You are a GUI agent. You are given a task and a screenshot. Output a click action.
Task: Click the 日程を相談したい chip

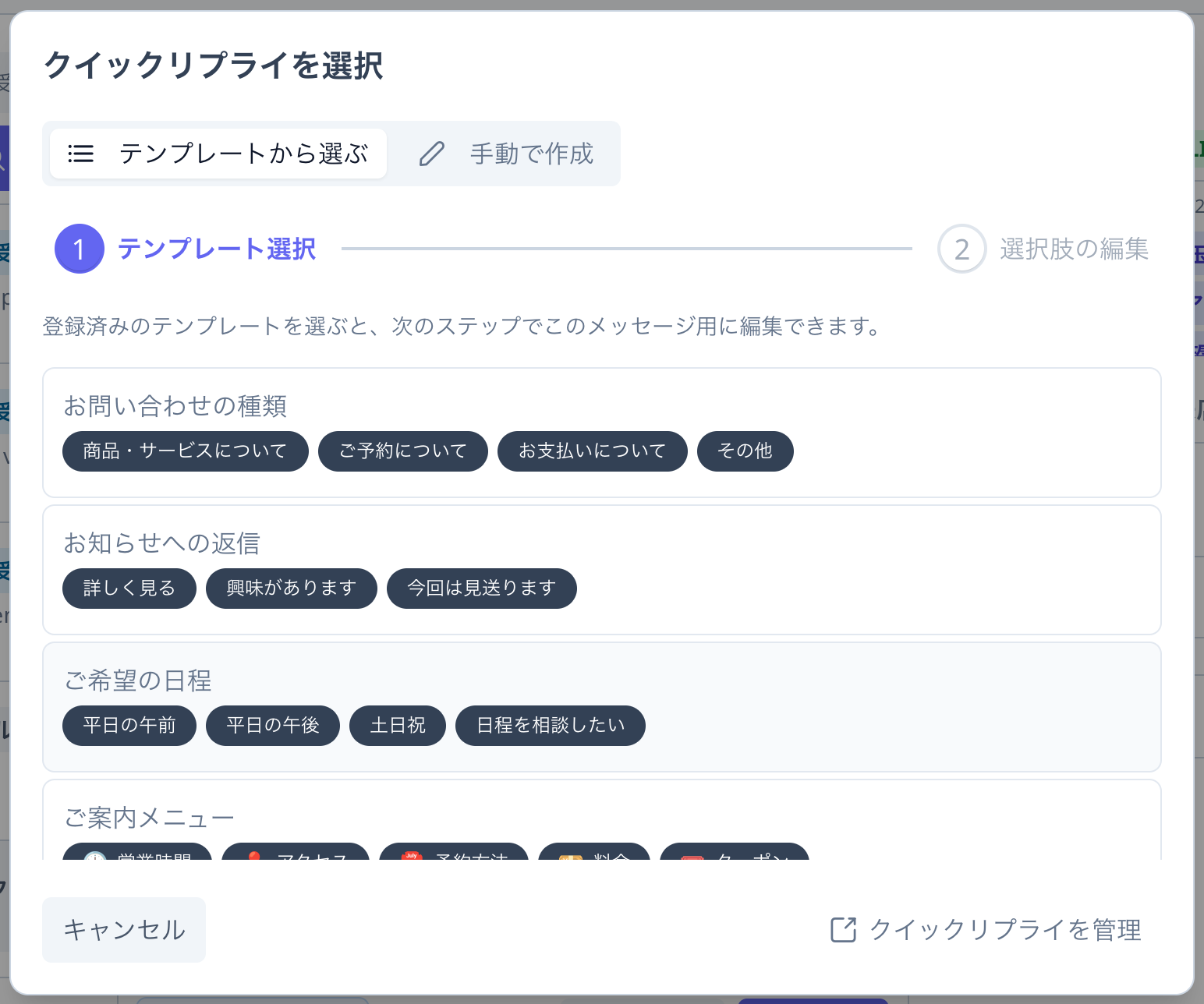551,726
